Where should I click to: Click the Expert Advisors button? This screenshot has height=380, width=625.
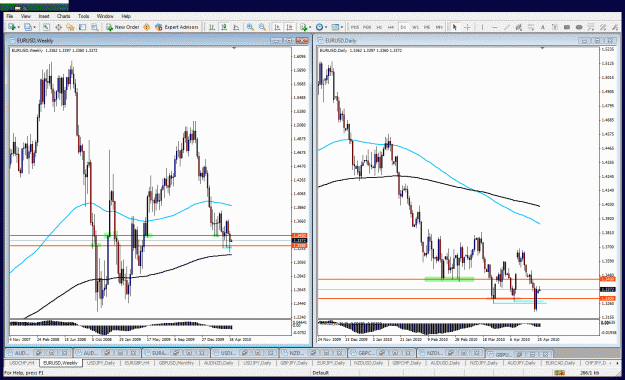(x=177, y=27)
